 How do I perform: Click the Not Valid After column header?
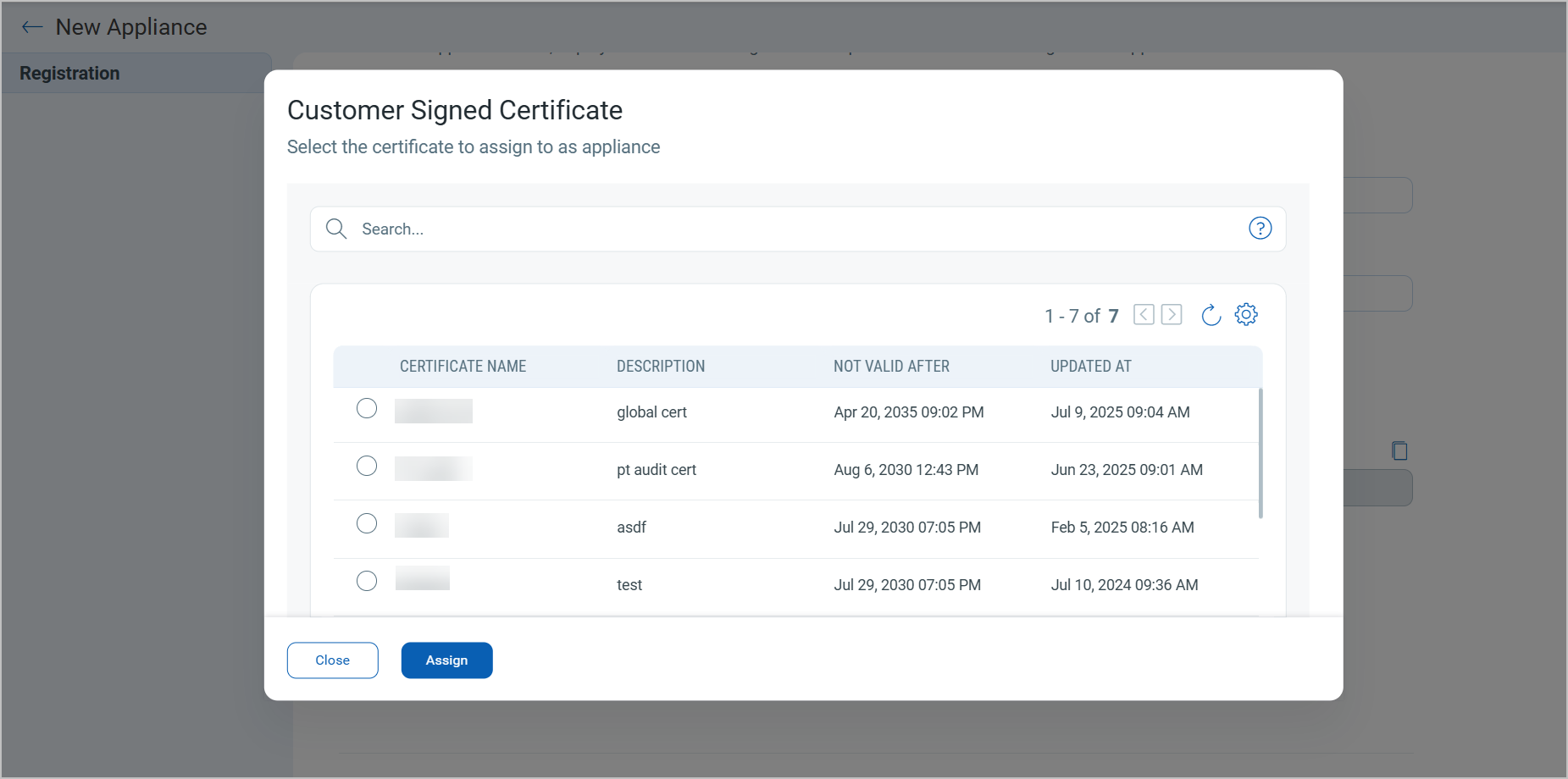tap(891, 367)
